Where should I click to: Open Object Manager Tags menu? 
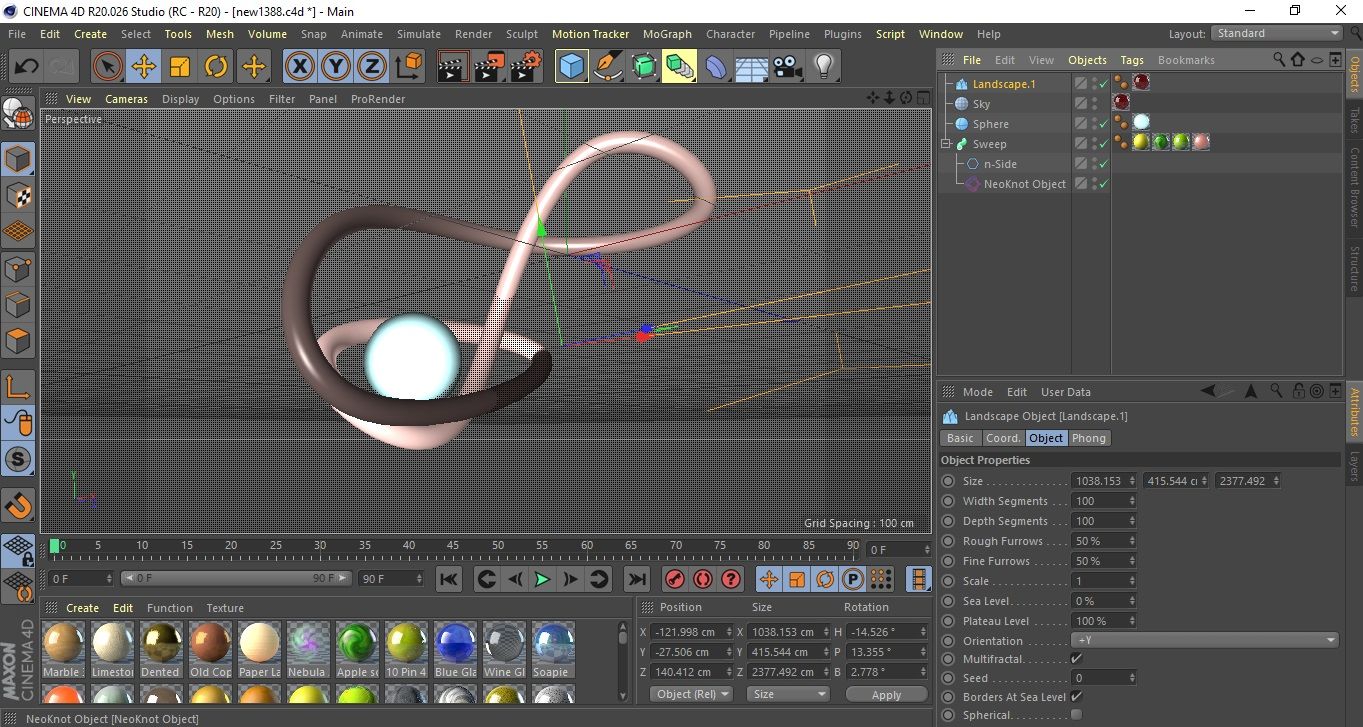coord(1132,60)
